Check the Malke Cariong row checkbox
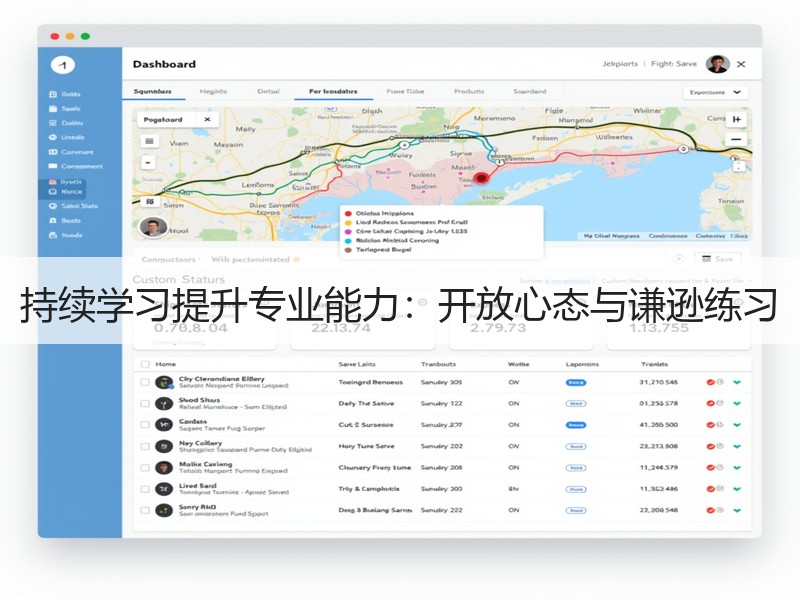The height and width of the screenshot is (600, 800). (x=145, y=468)
